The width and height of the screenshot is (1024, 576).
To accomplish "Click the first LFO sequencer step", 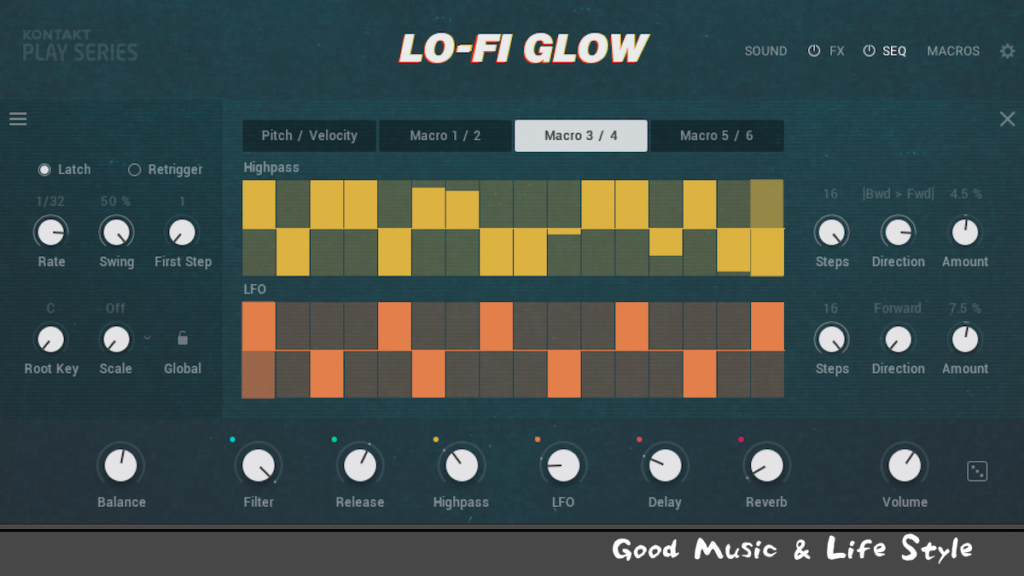I will pyautogui.click(x=259, y=350).
